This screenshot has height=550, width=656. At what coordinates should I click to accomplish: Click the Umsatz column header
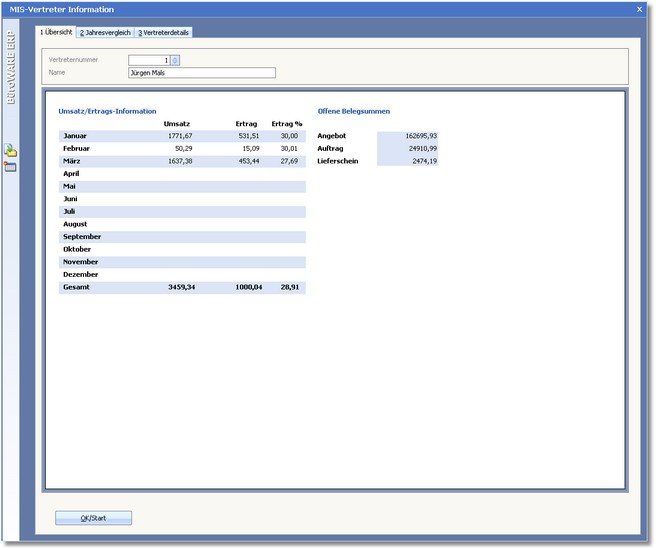coord(177,123)
